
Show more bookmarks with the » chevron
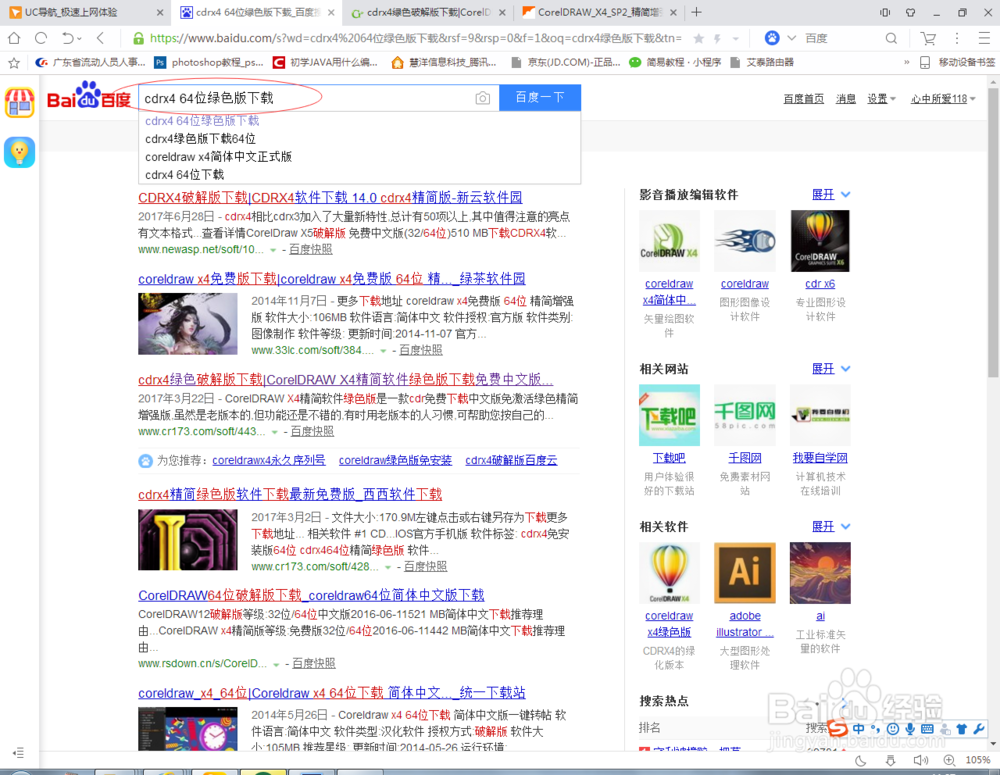906,63
